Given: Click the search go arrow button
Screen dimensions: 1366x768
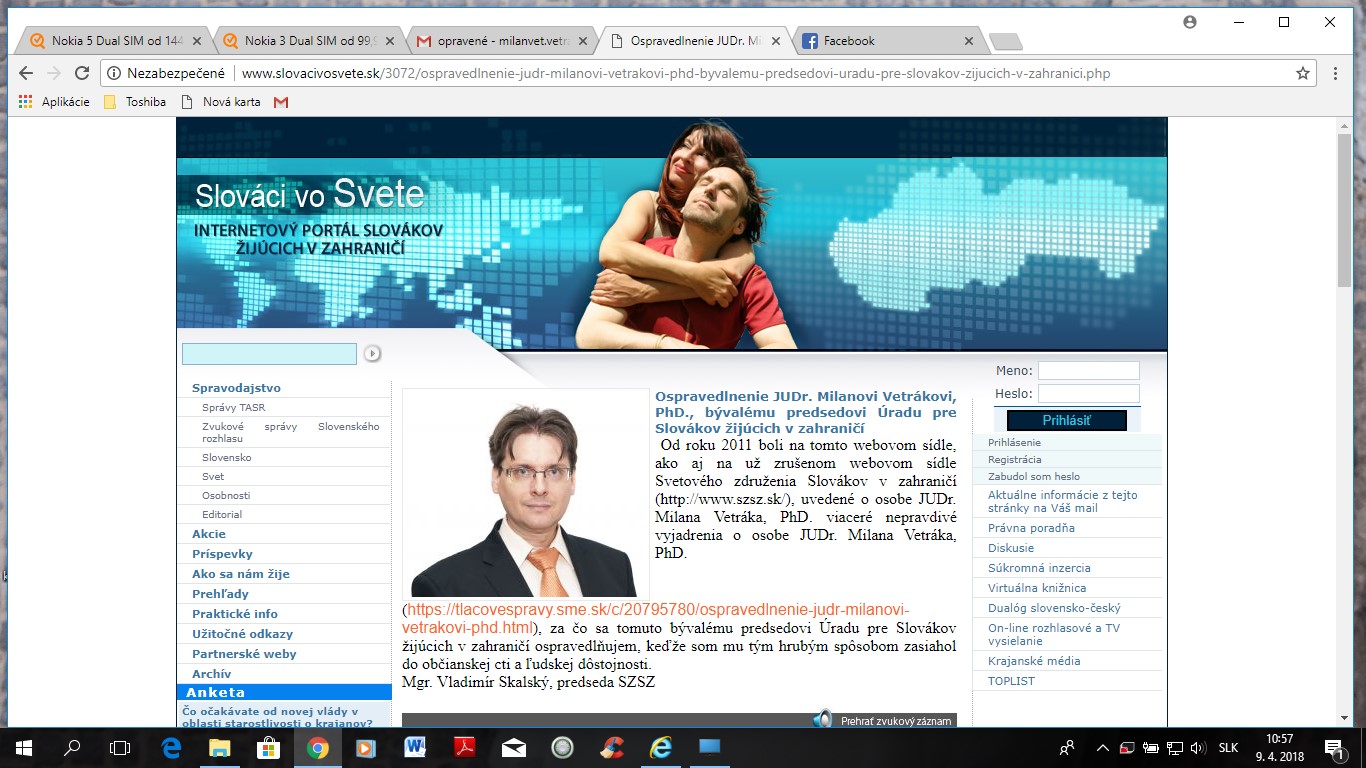Looking at the screenshot, I should coord(372,353).
